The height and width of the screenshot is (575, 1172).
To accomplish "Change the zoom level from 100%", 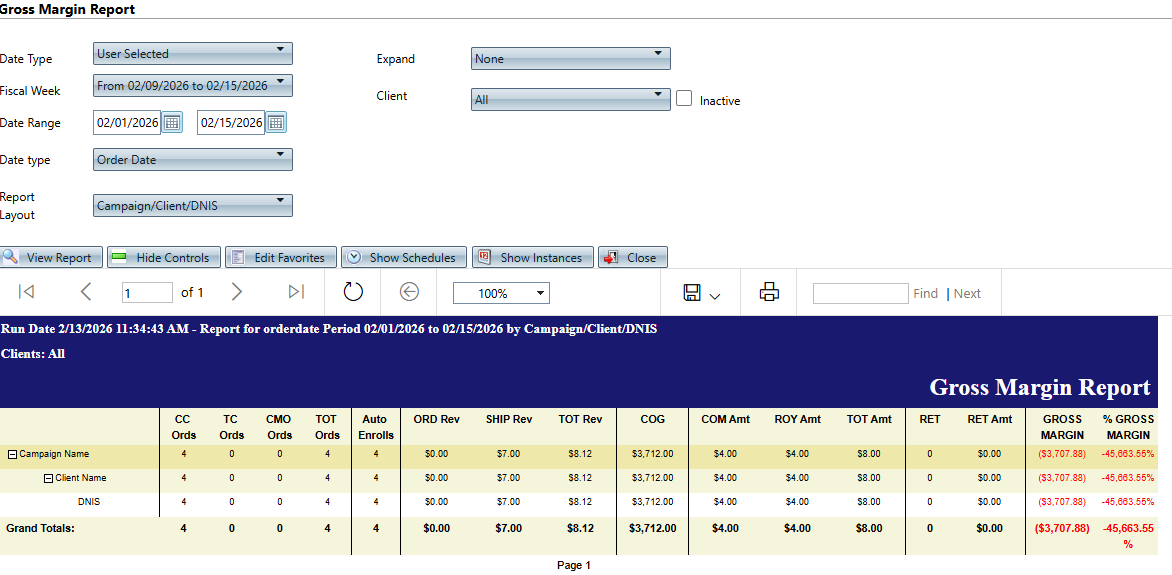I will pyautogui.click(x=500, y=293).
